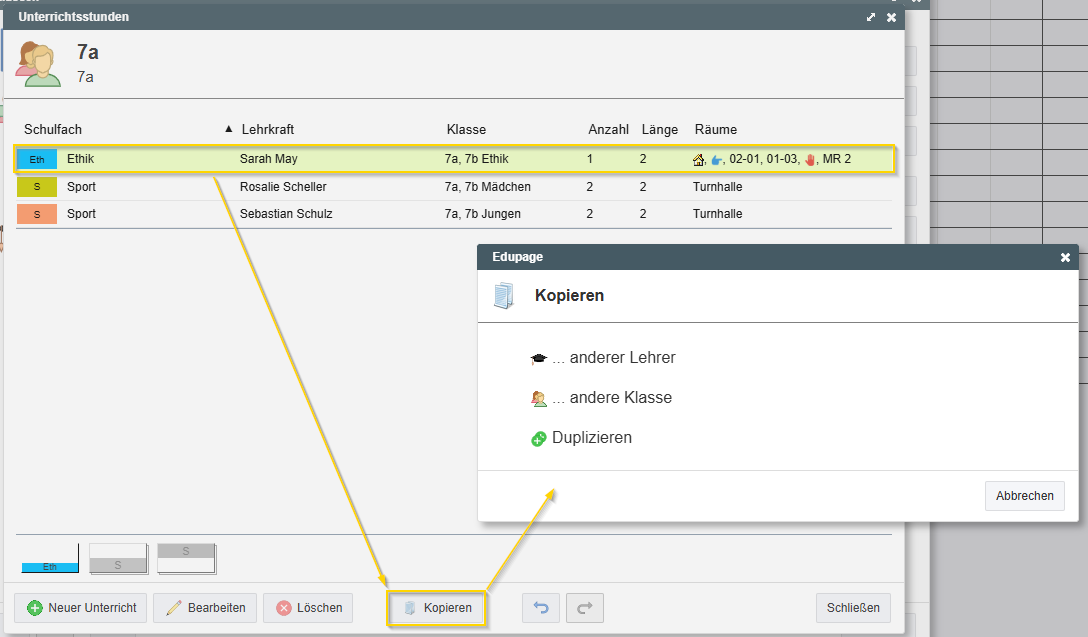Click the document icon in the Kopieren header
Screen dimensions: 1088x637
point(504,296)
